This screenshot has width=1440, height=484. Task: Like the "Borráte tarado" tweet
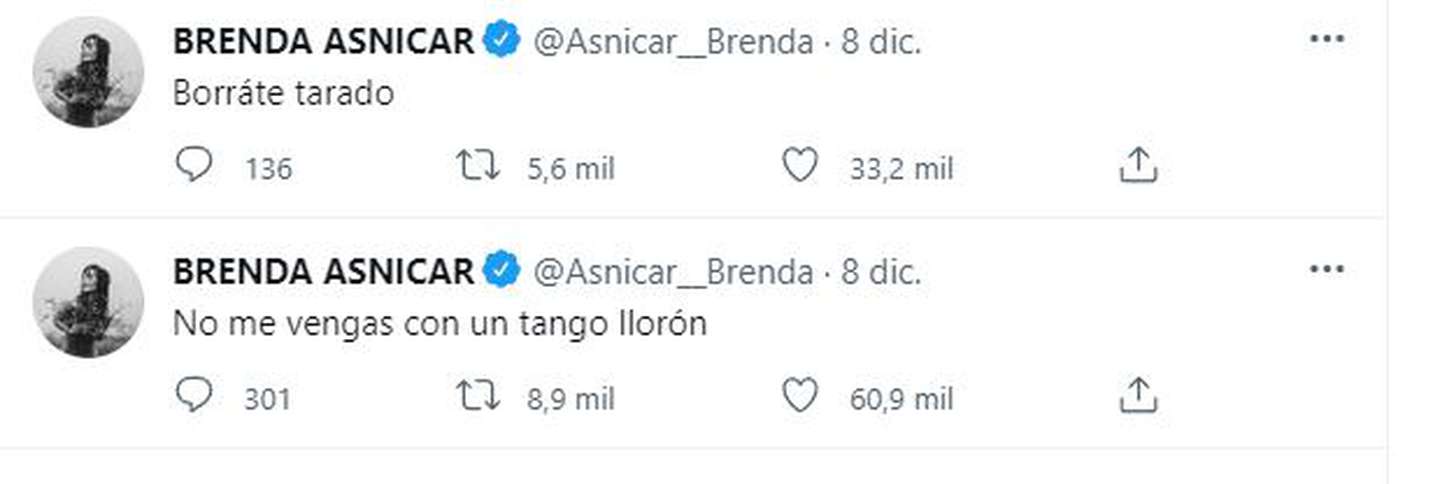[799, 166]
